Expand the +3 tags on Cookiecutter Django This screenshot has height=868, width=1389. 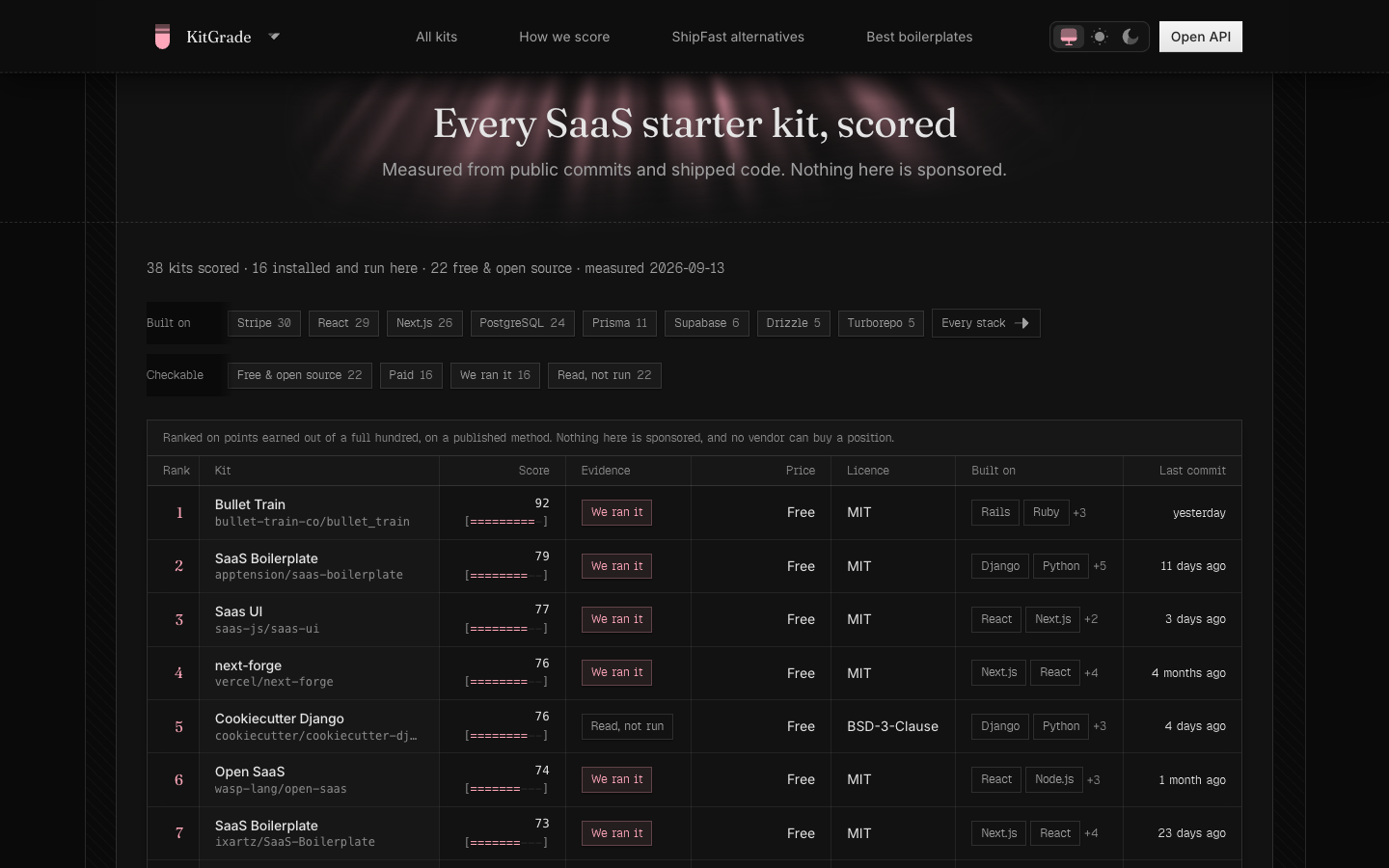pyautogui.click(x=1100, y=726)
